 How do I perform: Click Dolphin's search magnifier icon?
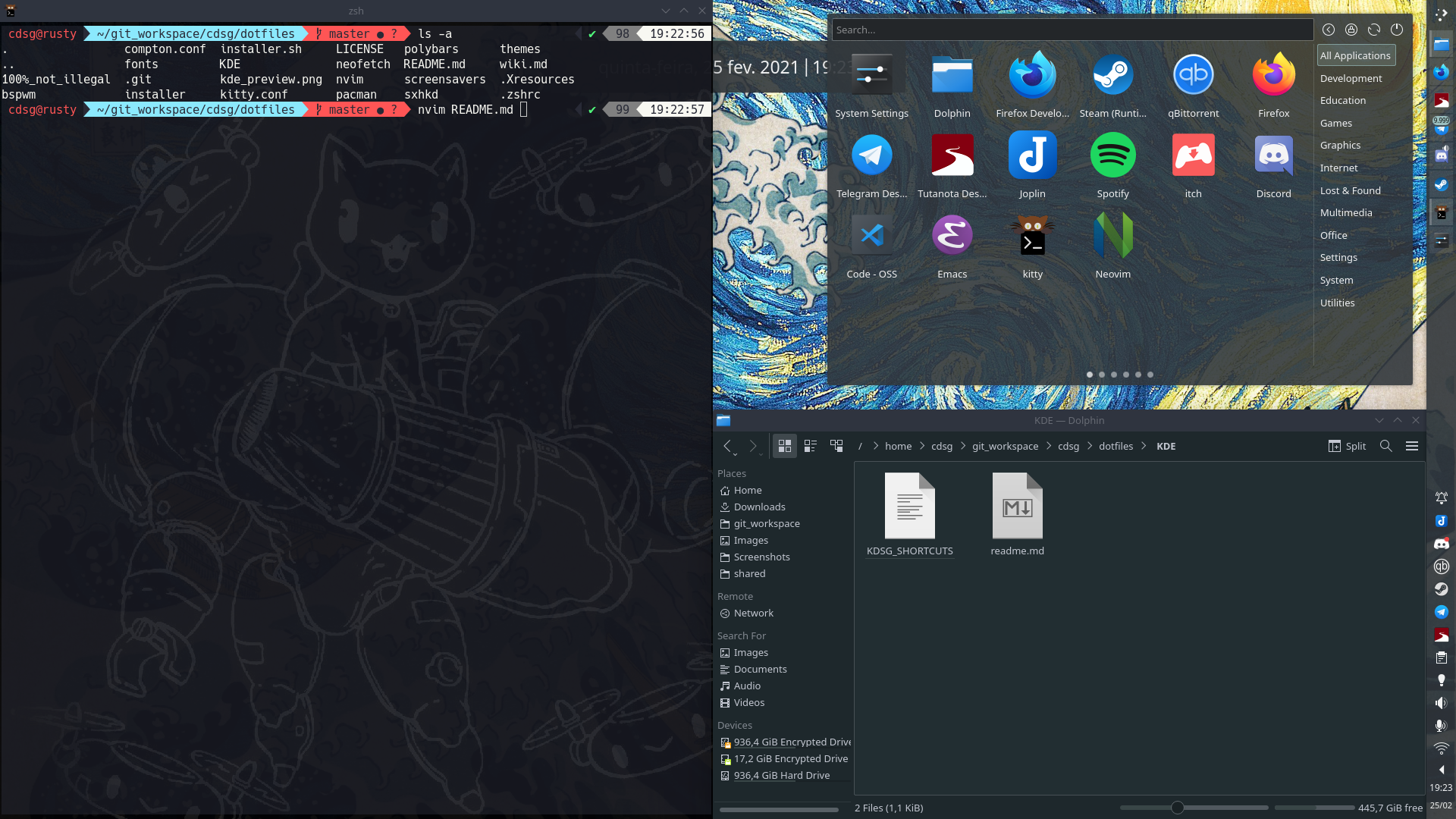tap(1385, 446)
